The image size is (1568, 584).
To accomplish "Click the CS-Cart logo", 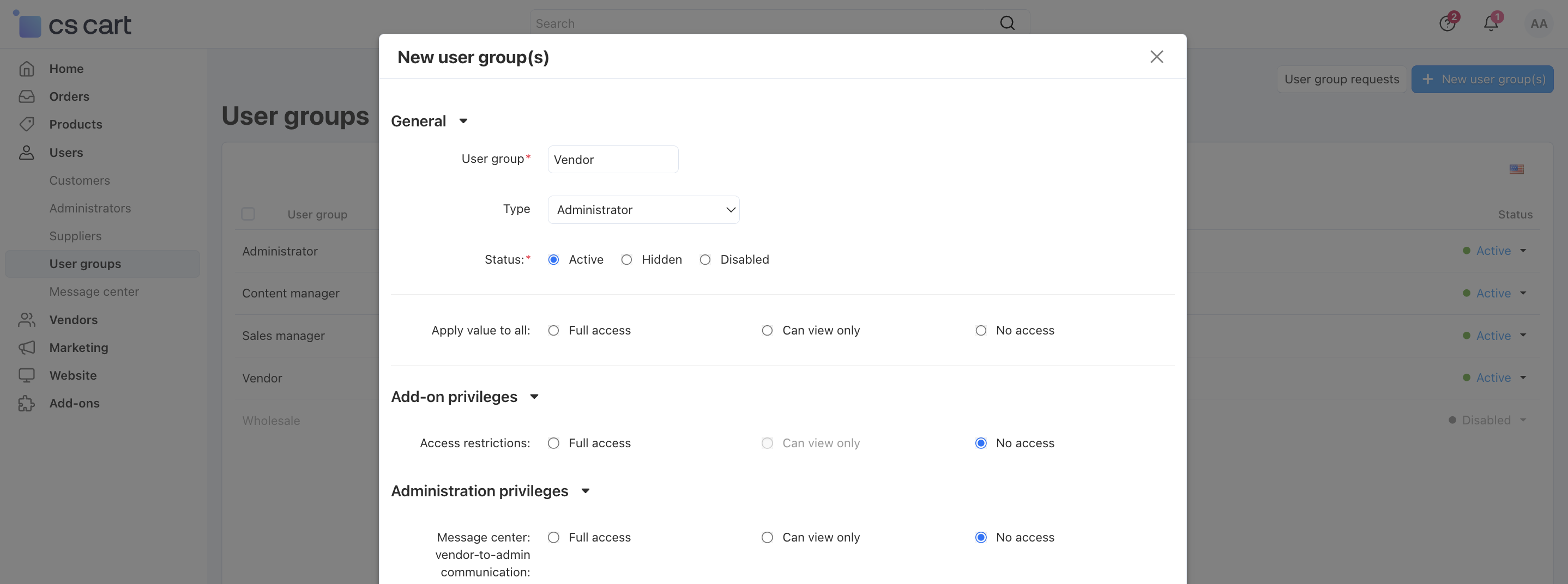I will (72, 25).
